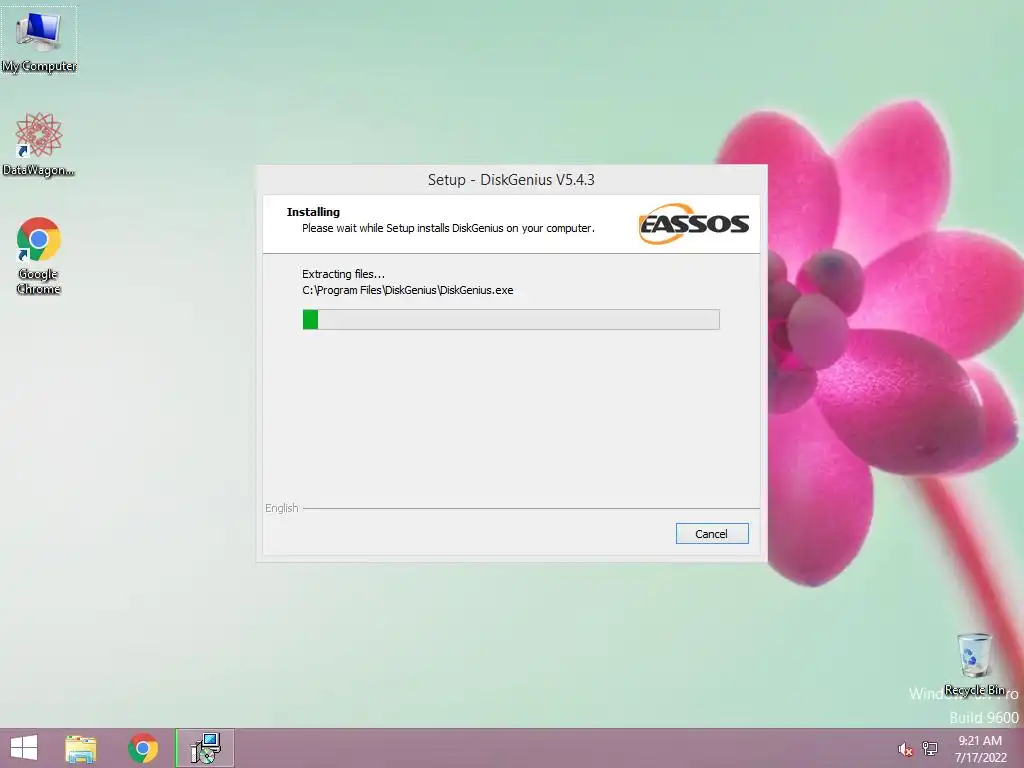Open the network tray icon
1024x768 pixels.
point(930,749)
